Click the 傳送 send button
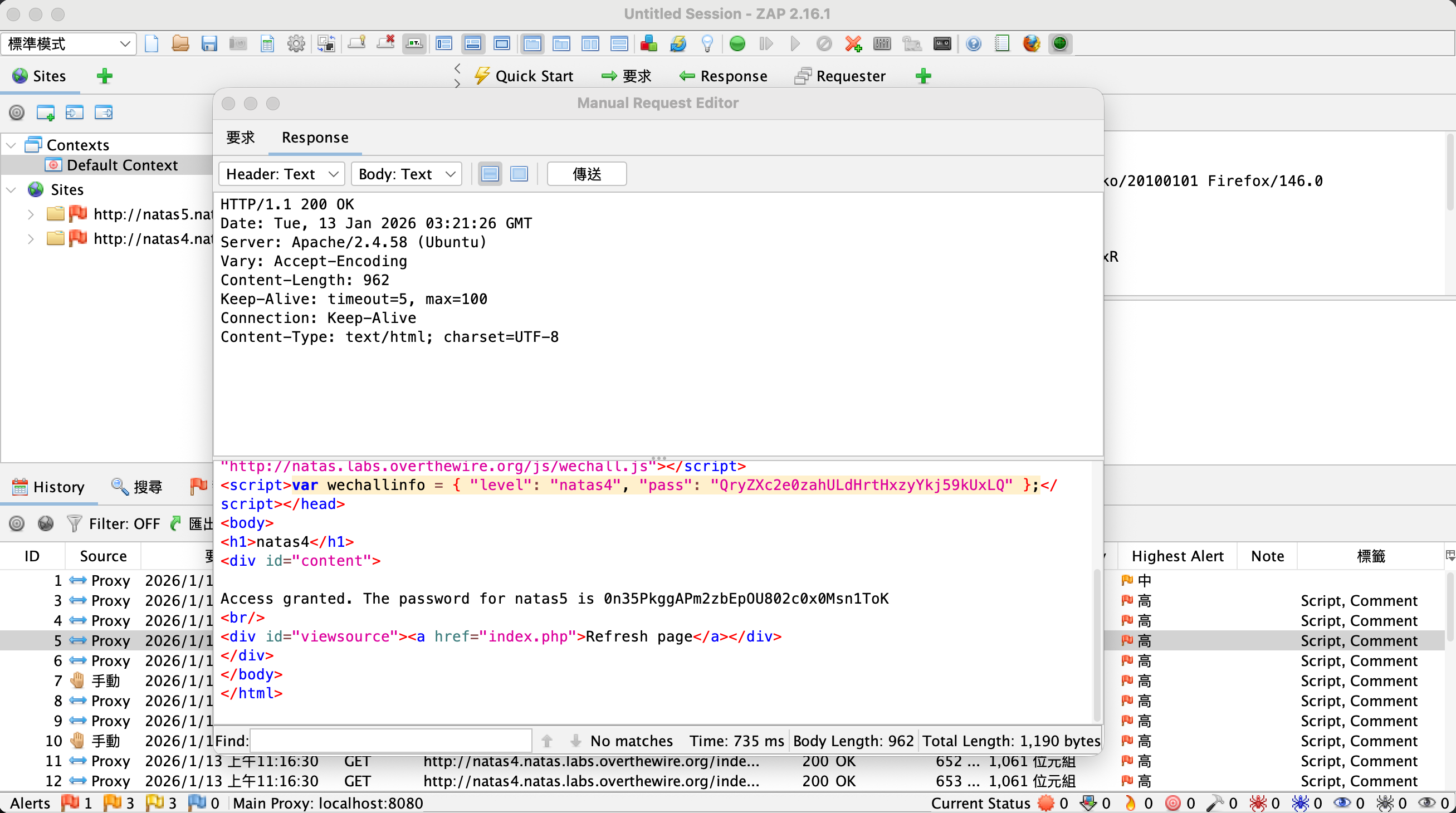Image resolution: width=1456 pixels, height=813 pixels. tap(587, 174)
